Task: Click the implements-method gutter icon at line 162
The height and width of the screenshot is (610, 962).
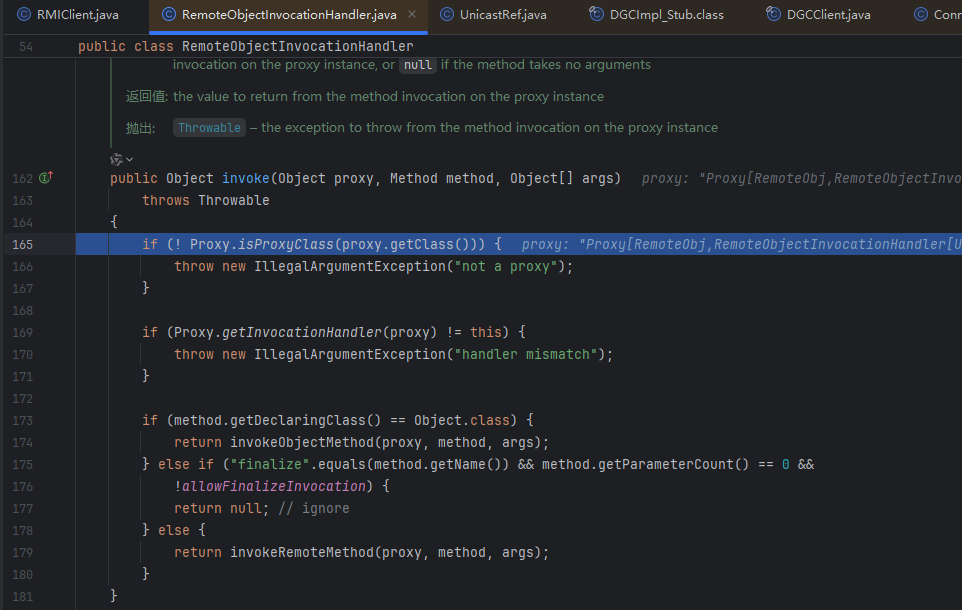Action: click(x=45, y=178)
